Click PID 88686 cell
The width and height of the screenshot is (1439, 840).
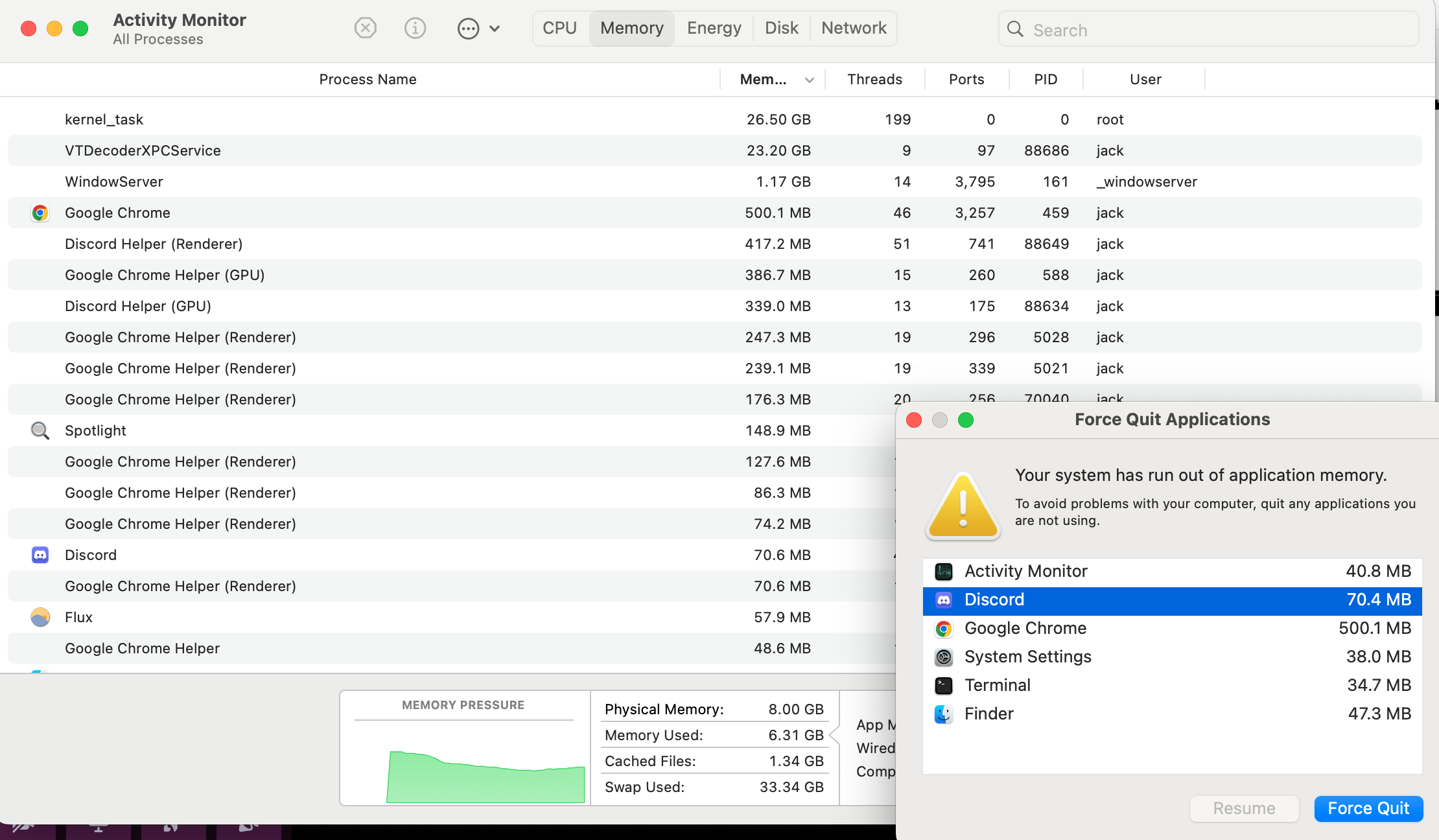pos(1046,150)
